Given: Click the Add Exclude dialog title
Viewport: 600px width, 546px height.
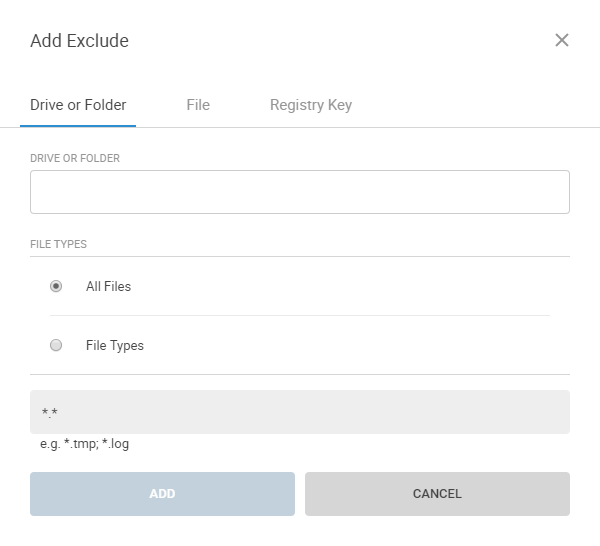Looking at the screenshot, I should pos(79,41).
